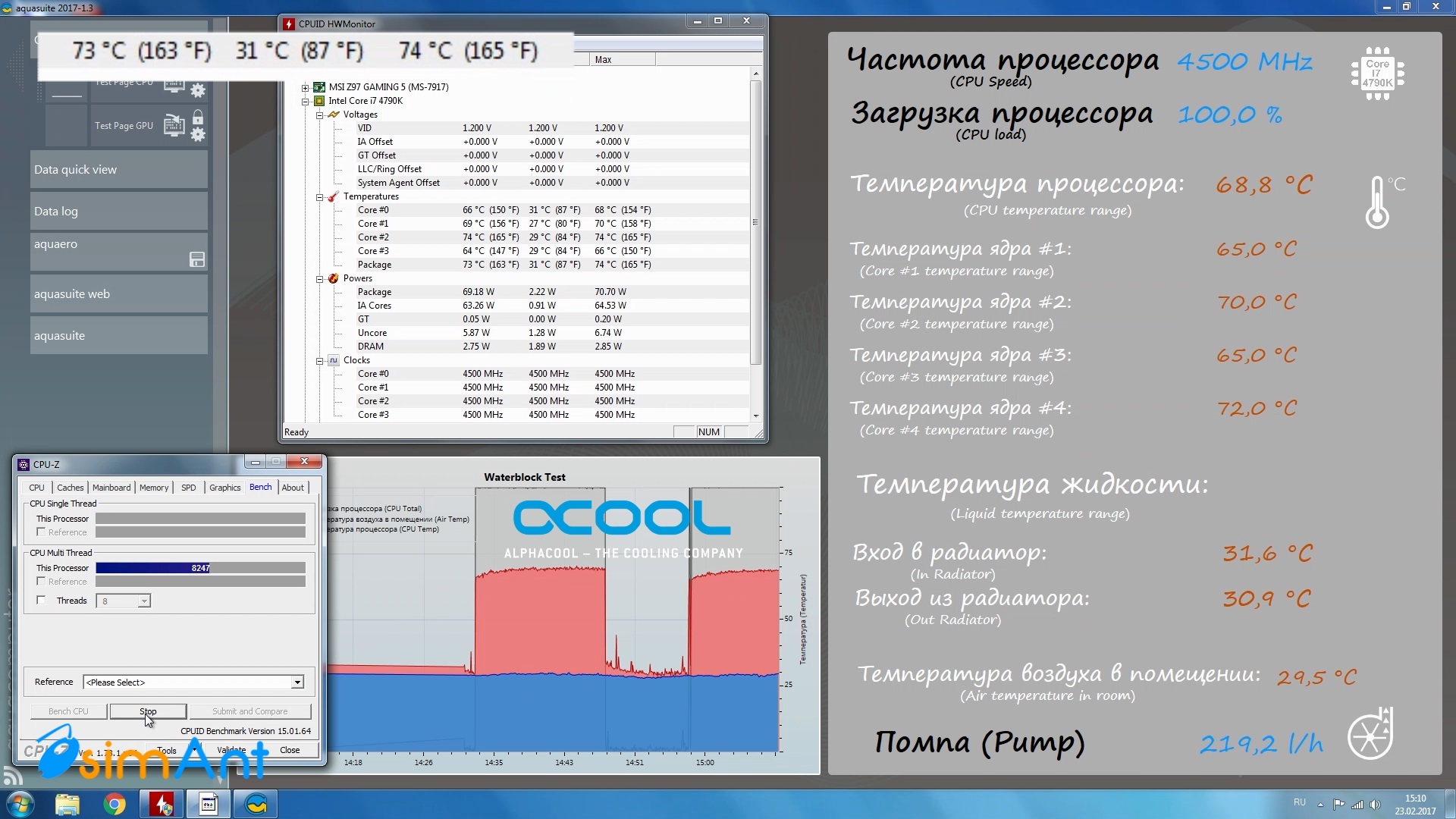Viewport: 1456px width, 819px height.
Task: Open settings gear for Test Page CPU
Action: coord(198,91)
